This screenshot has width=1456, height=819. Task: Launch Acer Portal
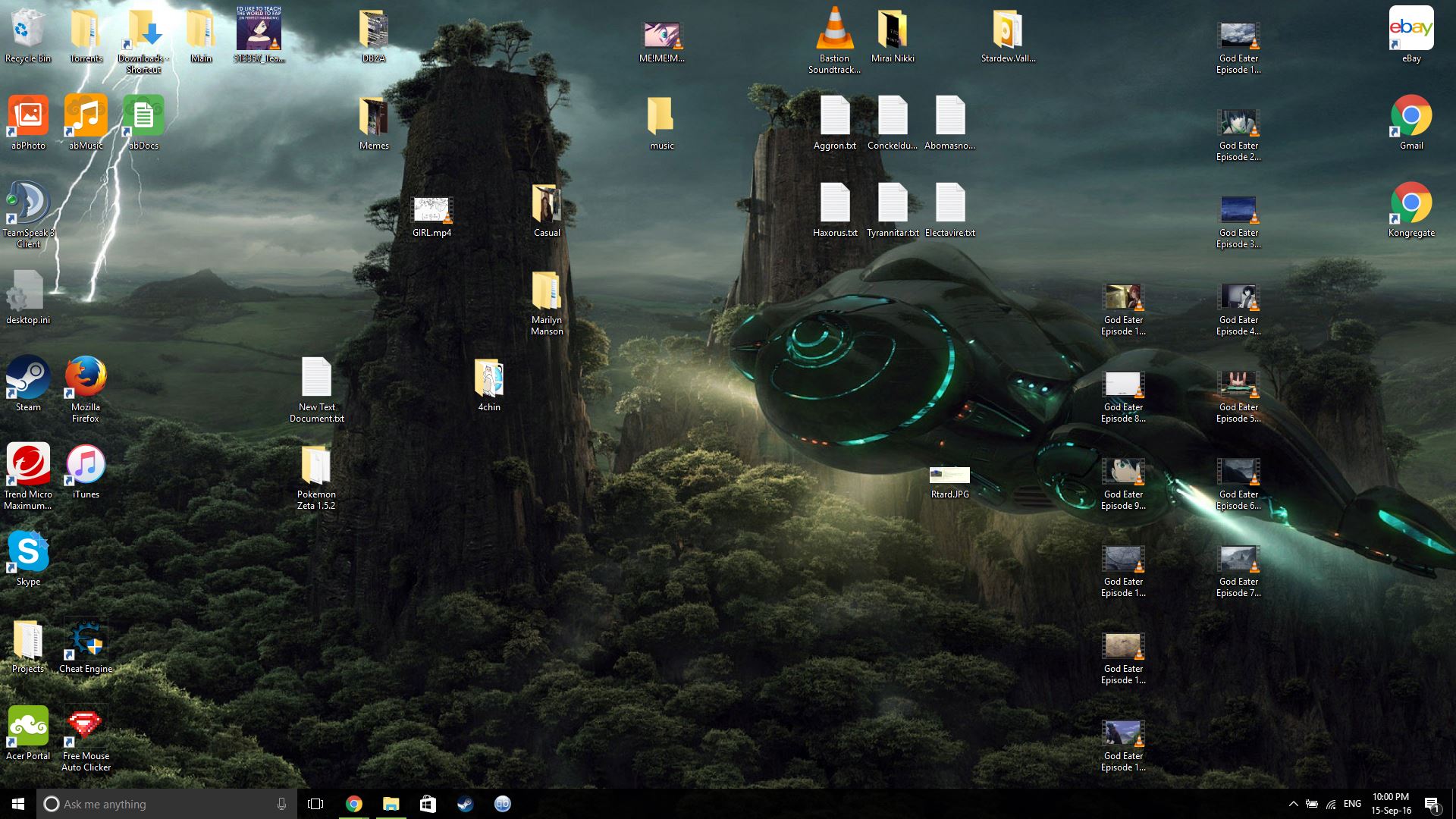[x=28, y=733]
